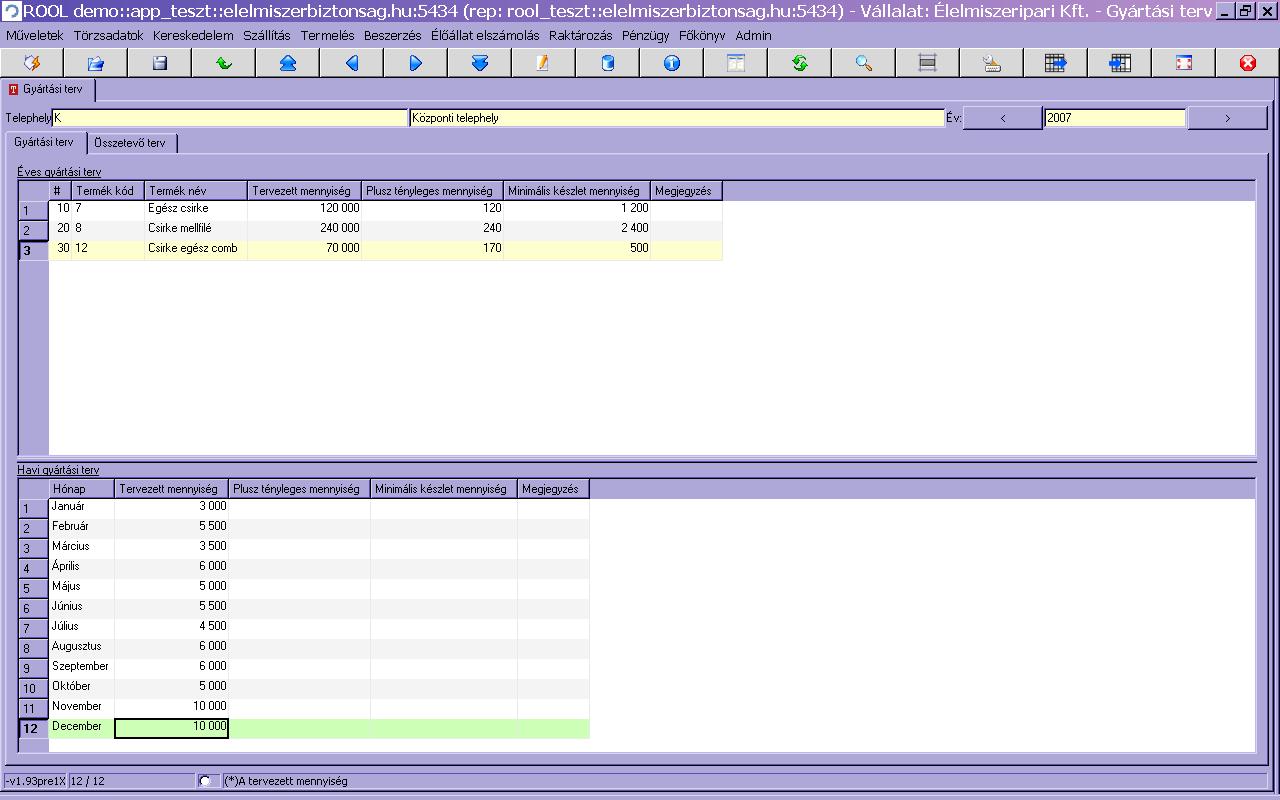1280x800 pixels.
Task: Open the folder icon in toolbar
Action: tap(96, 63)
